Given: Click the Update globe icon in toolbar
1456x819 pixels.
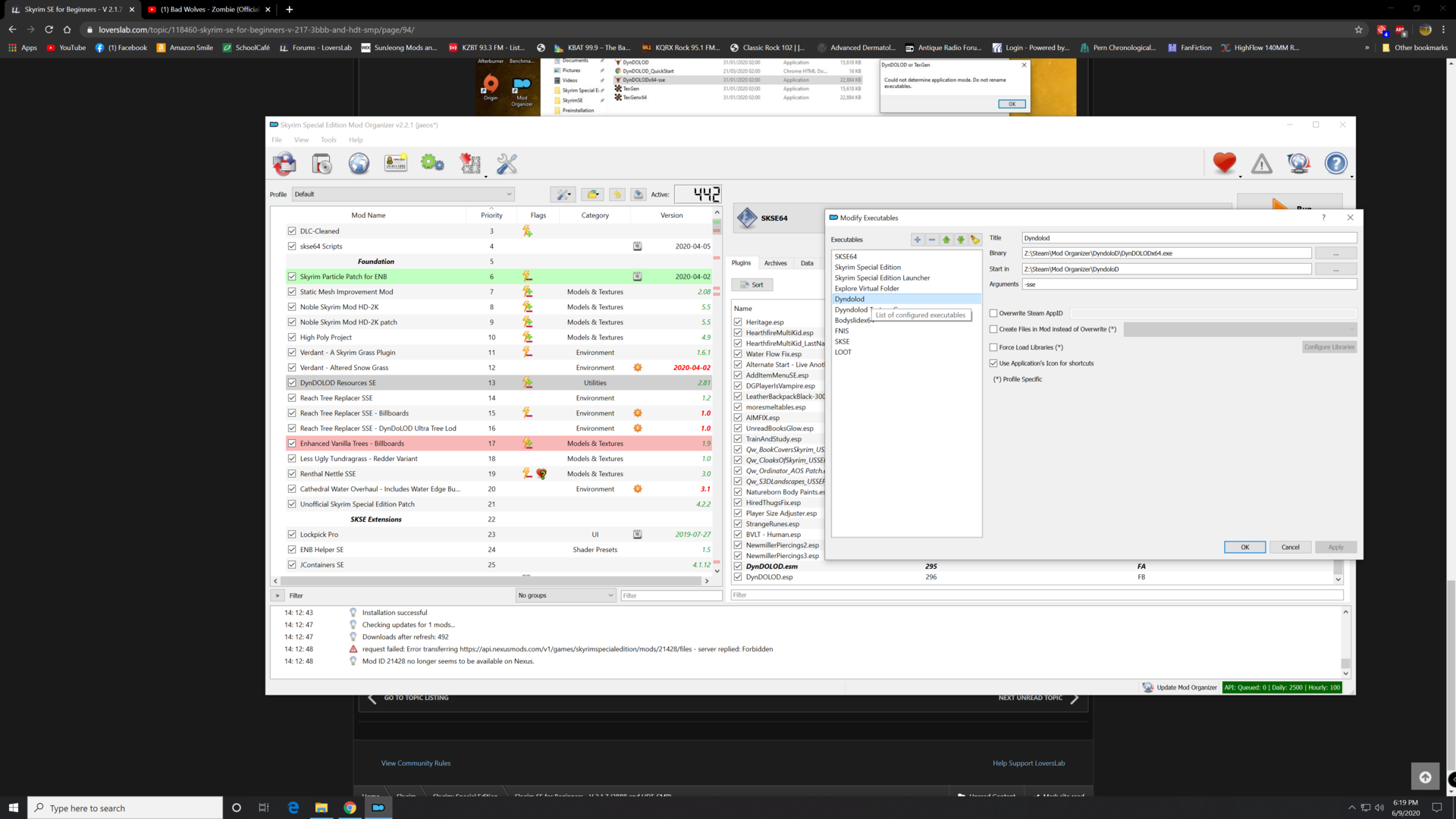Looking at the screenshot, I should point(1299,163).
